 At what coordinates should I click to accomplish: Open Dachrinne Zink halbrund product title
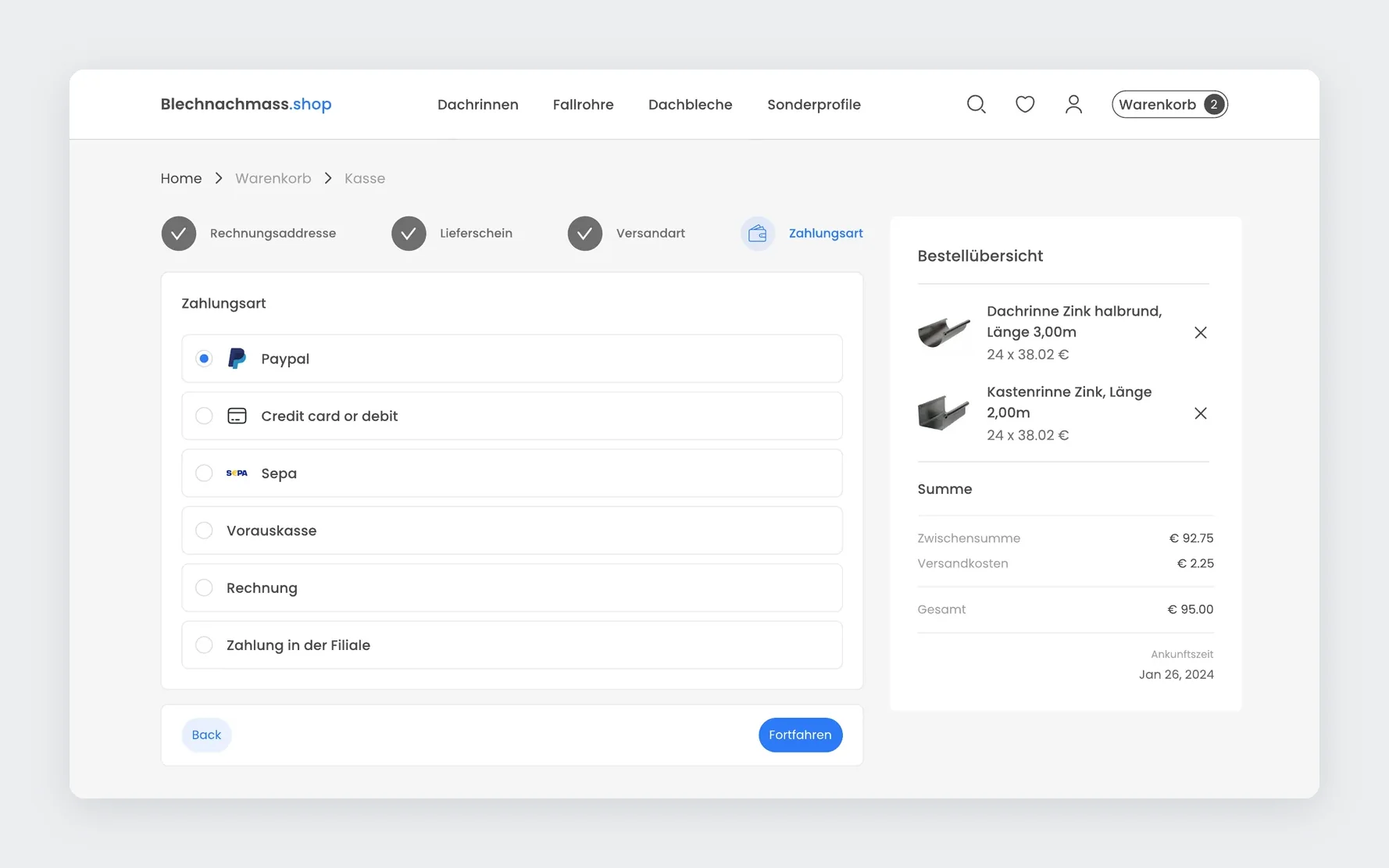tap(1073, 321)
